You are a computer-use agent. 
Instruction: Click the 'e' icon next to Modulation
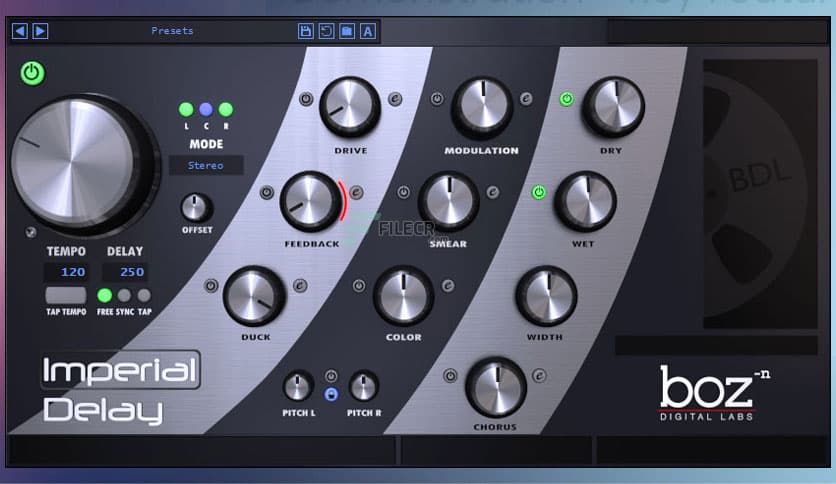tap(526, 99)
